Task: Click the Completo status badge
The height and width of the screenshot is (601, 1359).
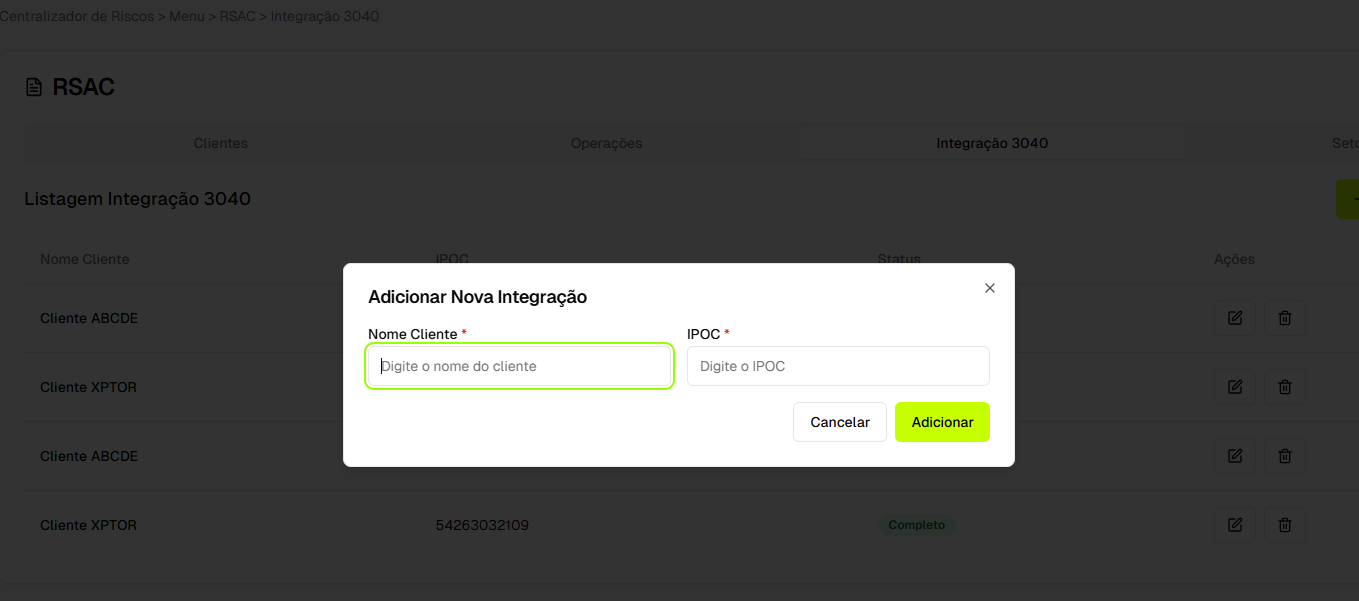Action: (916, 525)
